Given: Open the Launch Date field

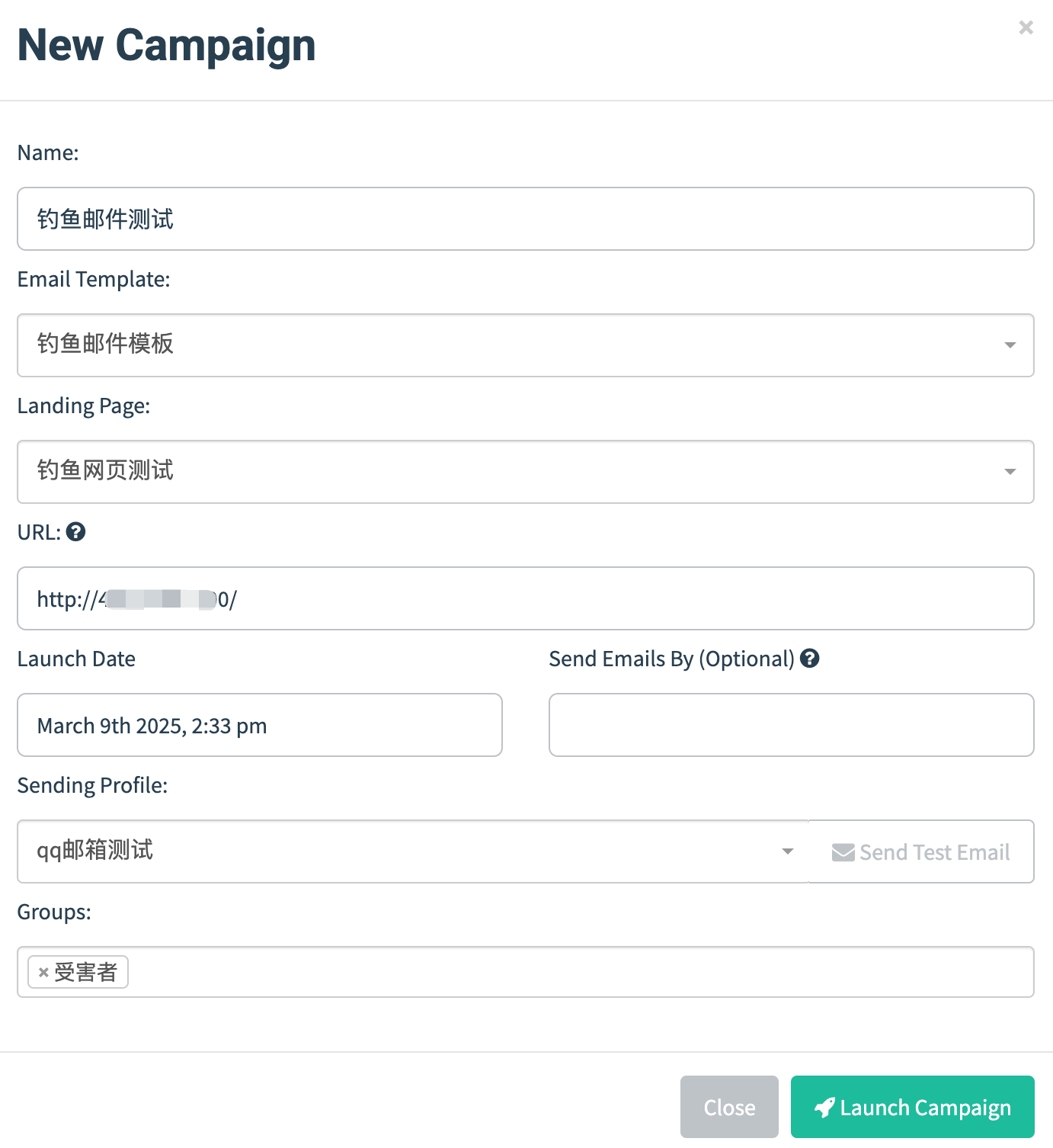Looking at the screenshot, I should click(x=260, y=725).
